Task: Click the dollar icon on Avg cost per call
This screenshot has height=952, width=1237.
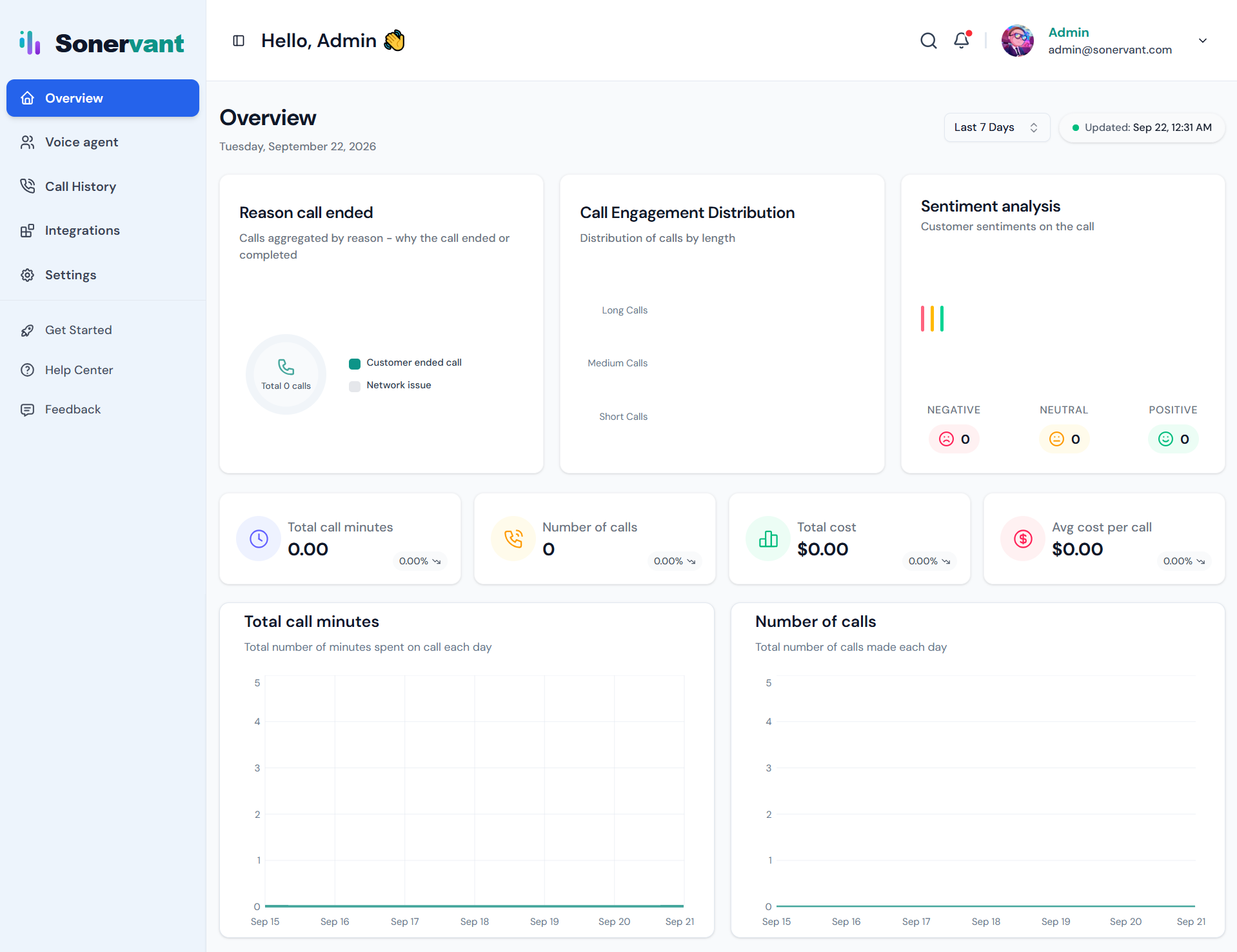Action: point(1023,539)
